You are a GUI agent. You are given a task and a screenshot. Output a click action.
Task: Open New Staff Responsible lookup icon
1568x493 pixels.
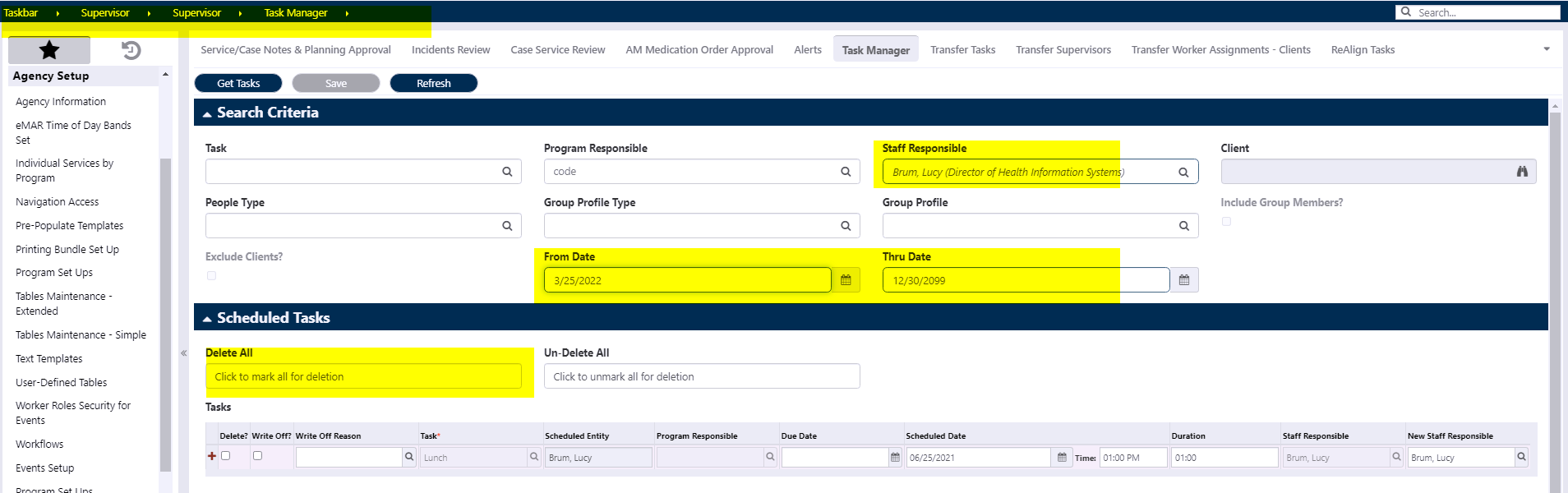1521,457
